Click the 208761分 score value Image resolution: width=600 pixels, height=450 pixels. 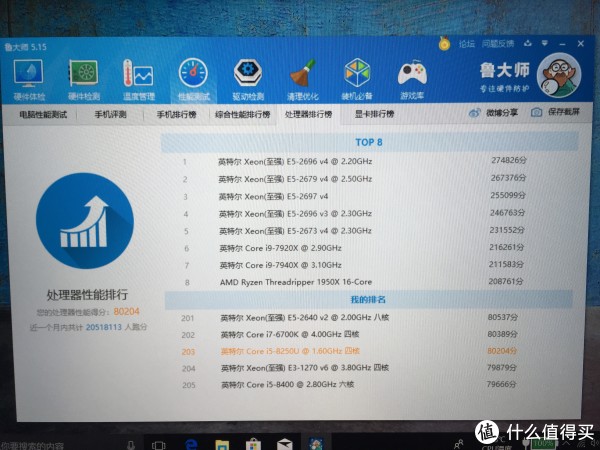point(506,282)
